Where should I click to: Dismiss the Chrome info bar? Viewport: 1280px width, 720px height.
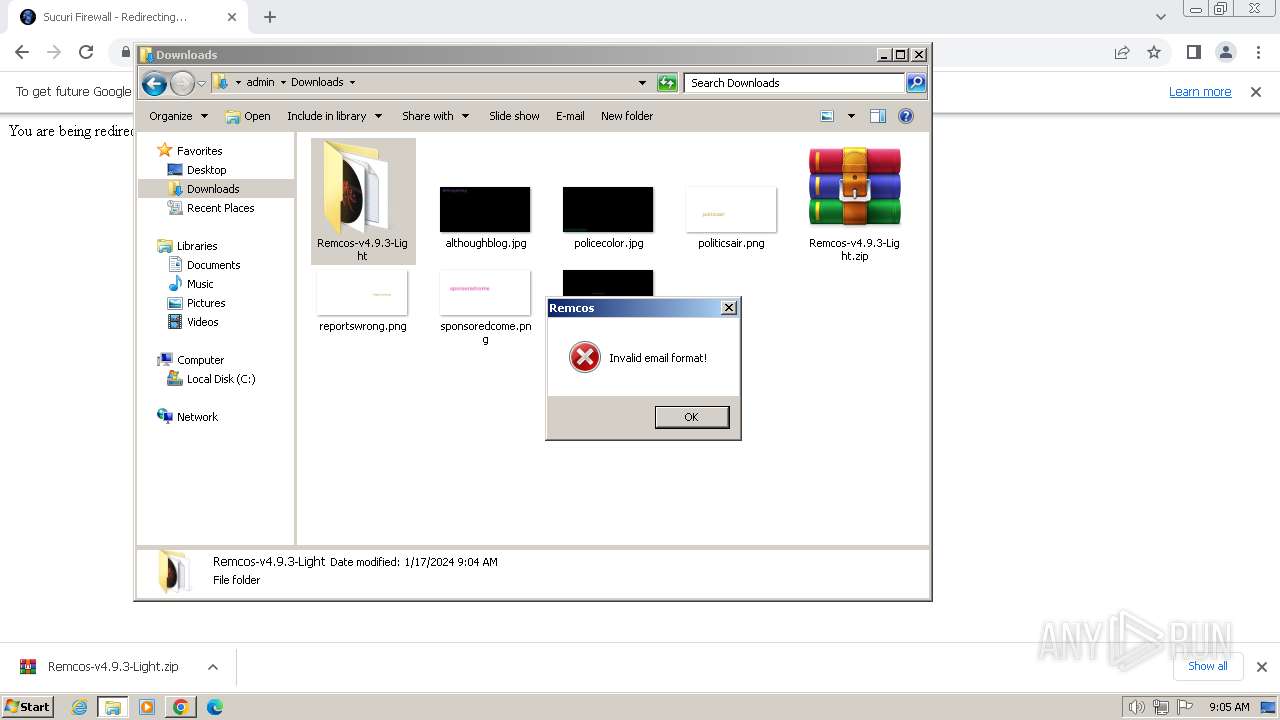click(x=1256, y=92)
